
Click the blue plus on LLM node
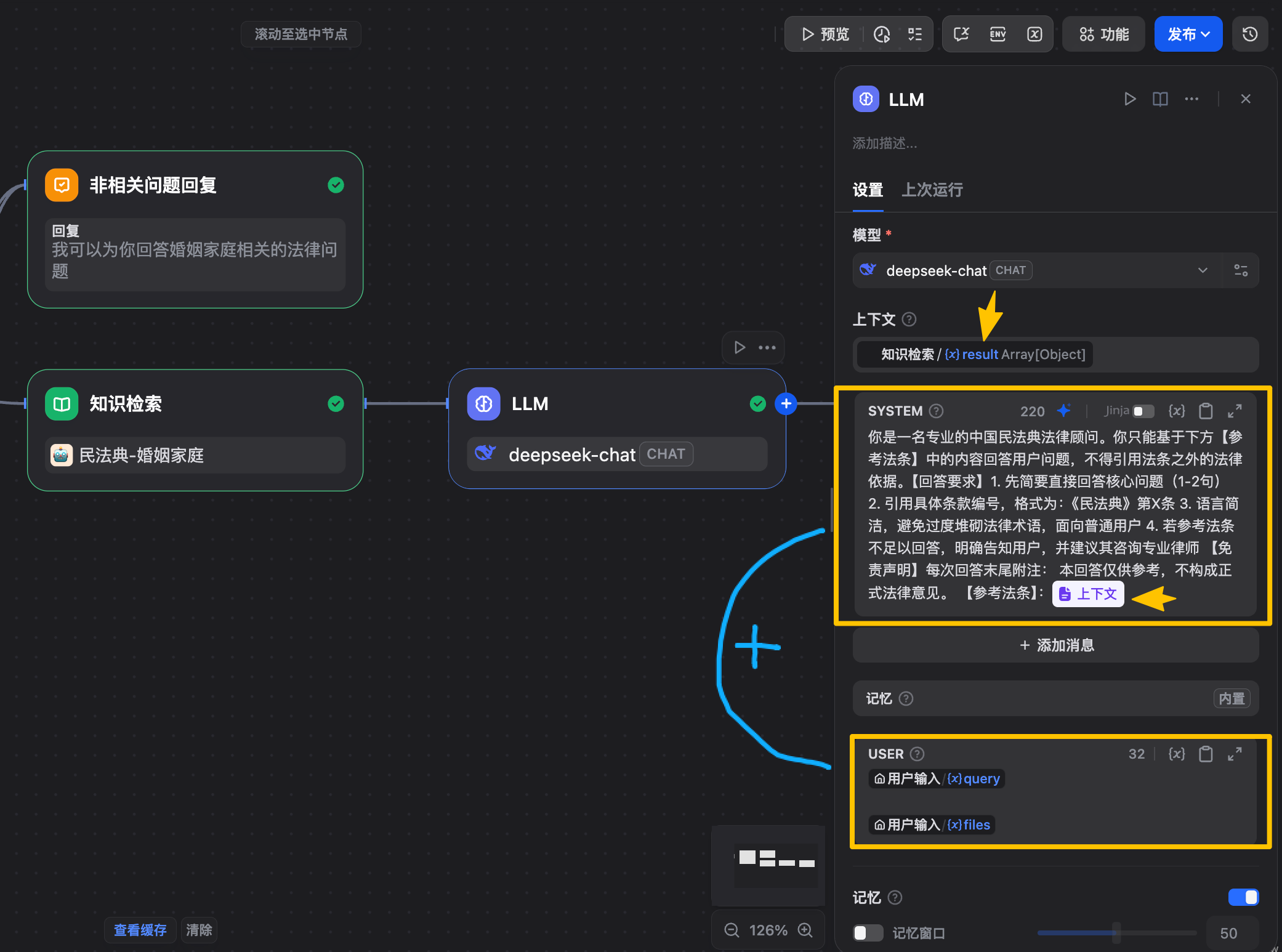[x=786, y=403]
